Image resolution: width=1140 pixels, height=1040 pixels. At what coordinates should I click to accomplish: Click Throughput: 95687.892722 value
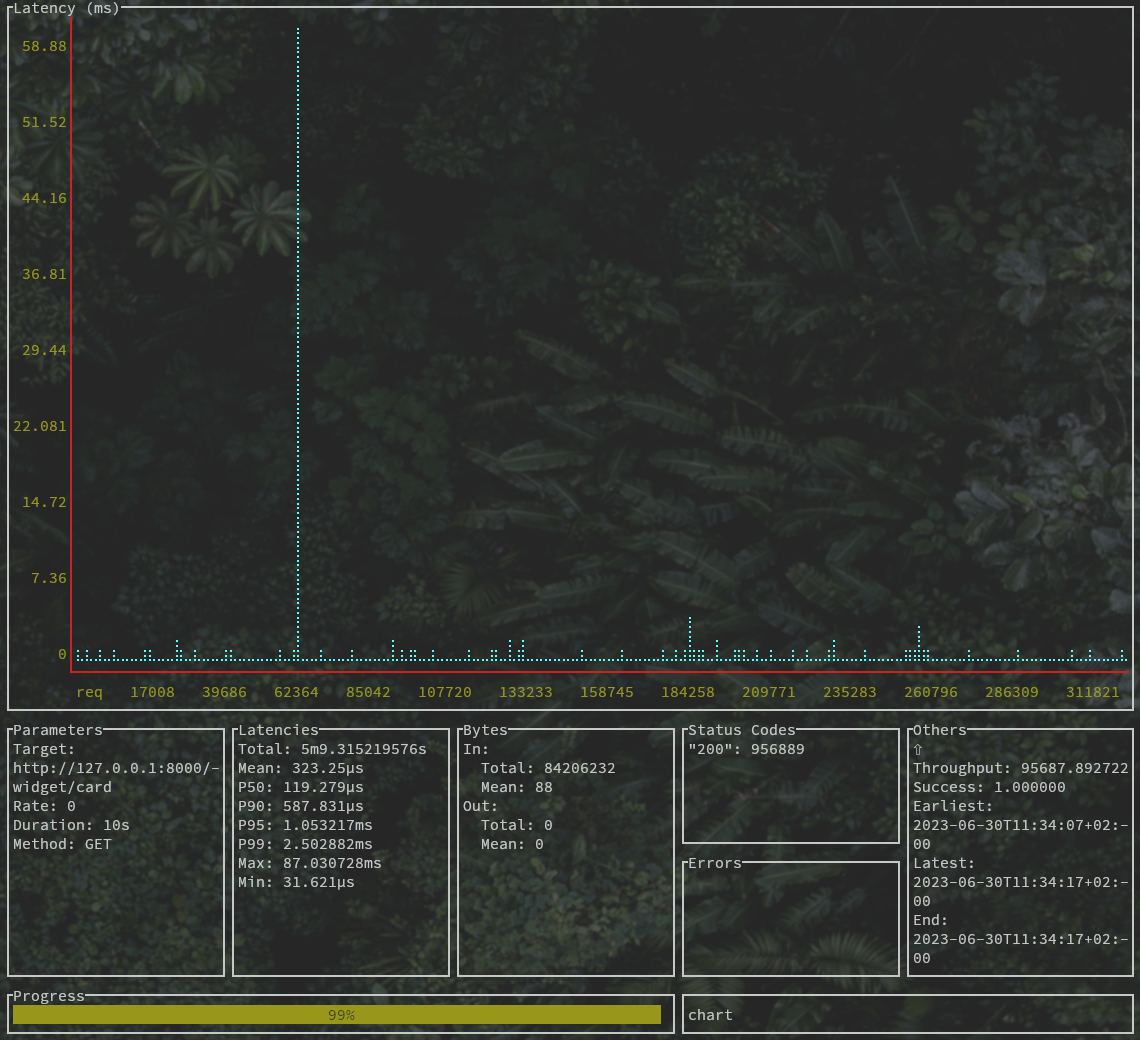[1021, 768]
